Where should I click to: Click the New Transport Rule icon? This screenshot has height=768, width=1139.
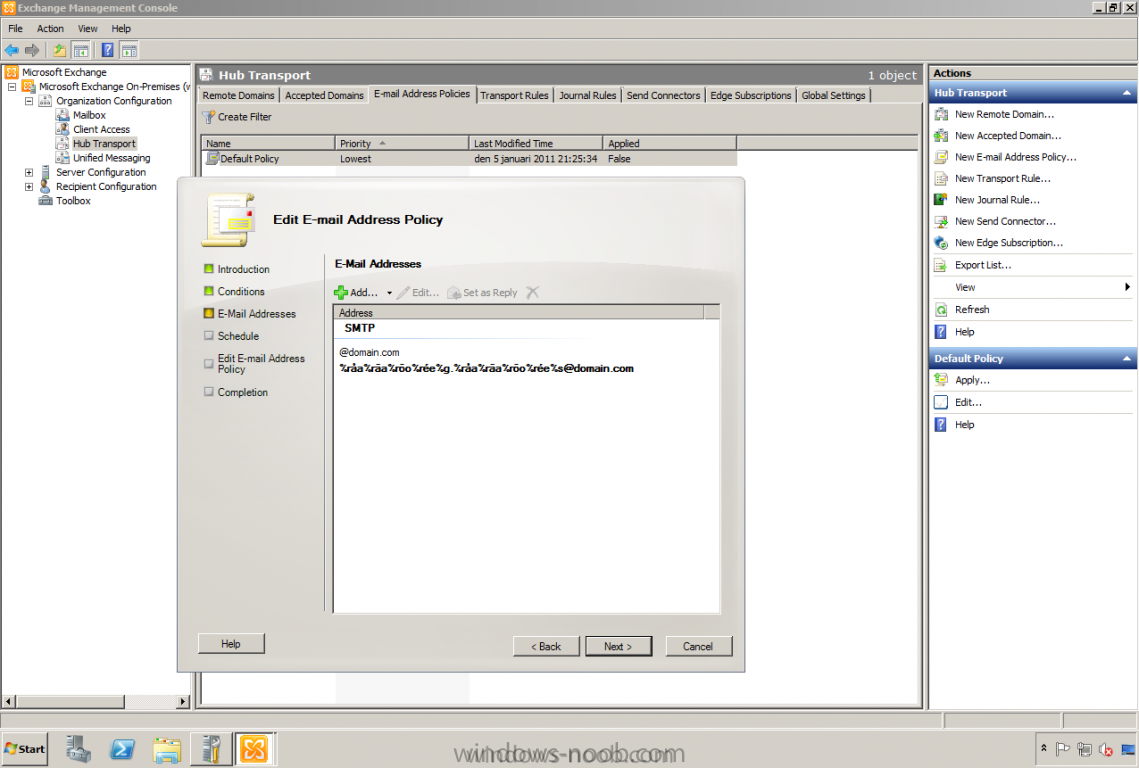coord(941,178)
